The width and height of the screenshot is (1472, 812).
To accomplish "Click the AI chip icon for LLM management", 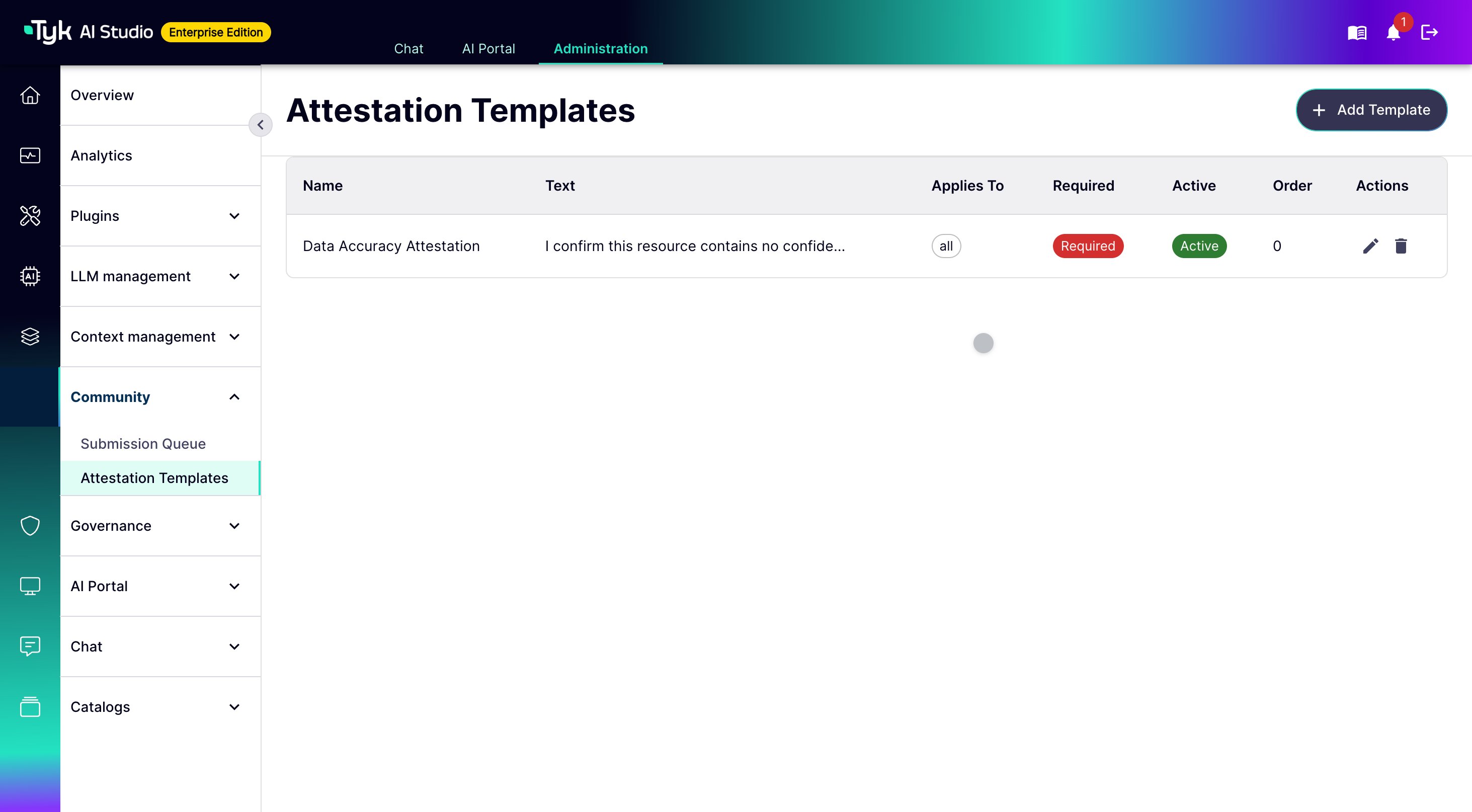I will point(30,276).
